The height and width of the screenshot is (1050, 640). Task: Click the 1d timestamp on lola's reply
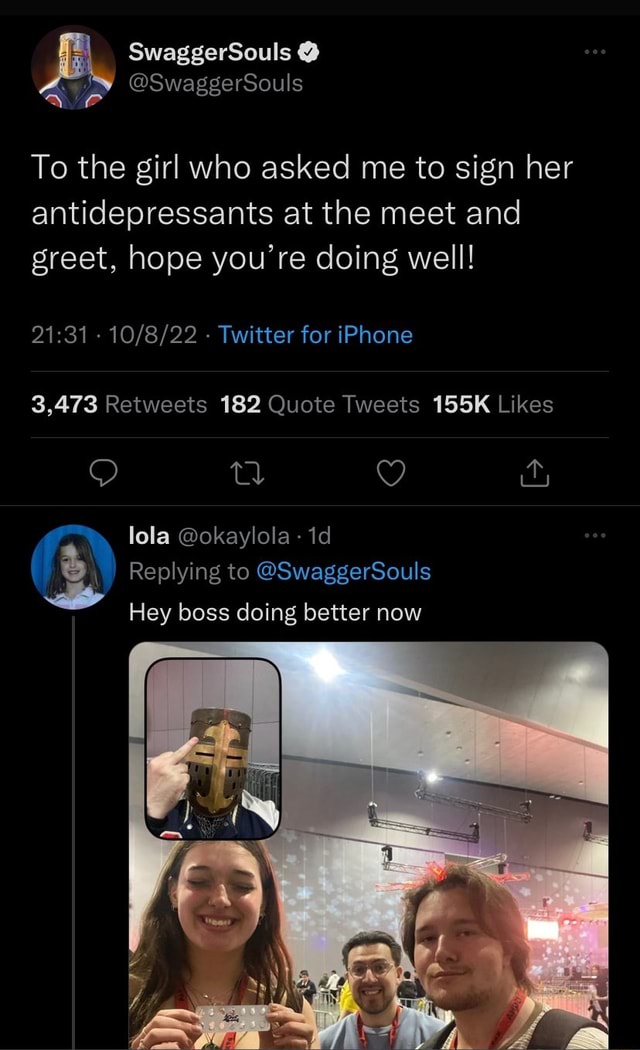click(320, 536)
